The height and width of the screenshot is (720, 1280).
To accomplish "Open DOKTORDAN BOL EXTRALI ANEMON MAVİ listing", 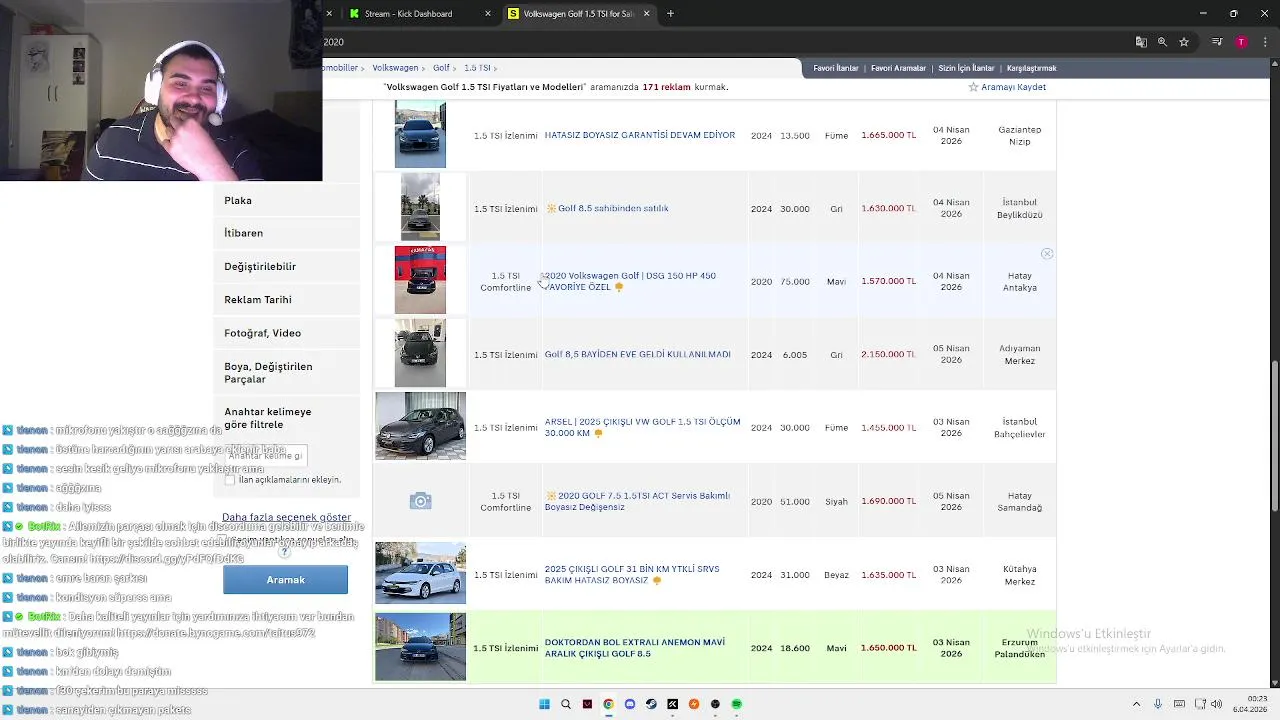I will [635, 648].
